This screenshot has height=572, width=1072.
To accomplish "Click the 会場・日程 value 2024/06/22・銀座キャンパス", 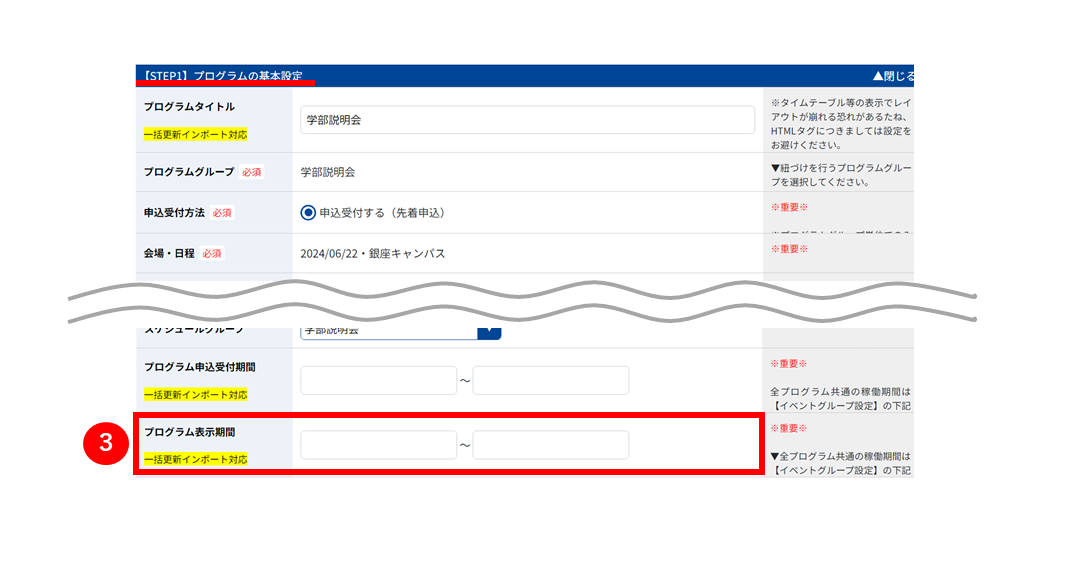I will point(373,254).
